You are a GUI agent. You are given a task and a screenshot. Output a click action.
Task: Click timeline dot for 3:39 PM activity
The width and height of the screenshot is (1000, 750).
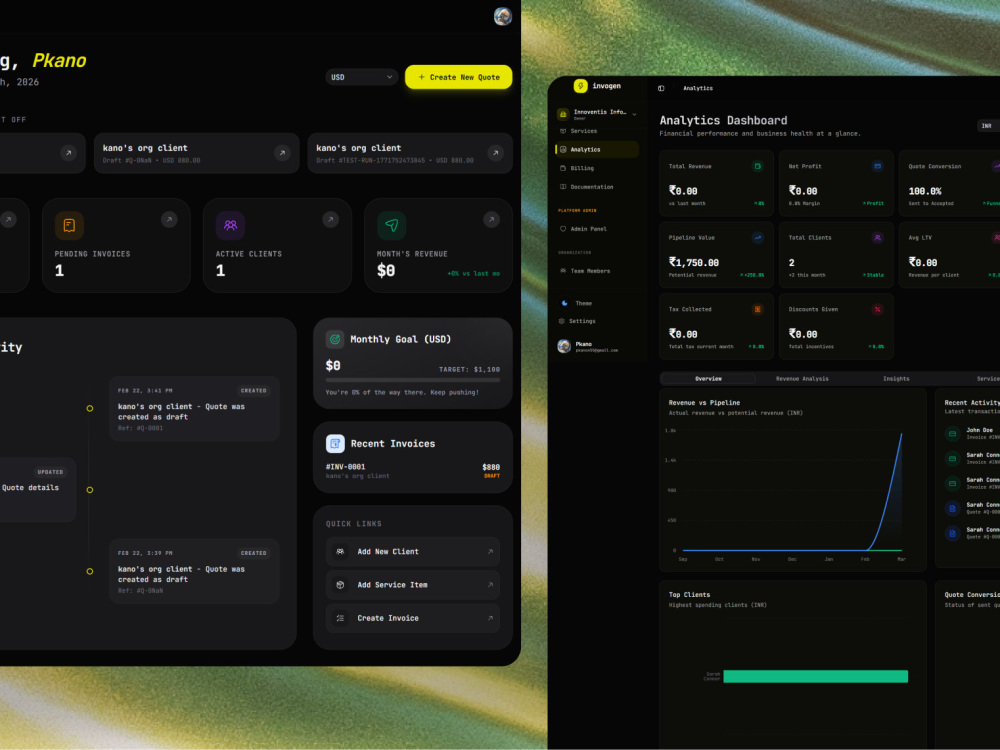pyautogui.click(x=90, y=571)
